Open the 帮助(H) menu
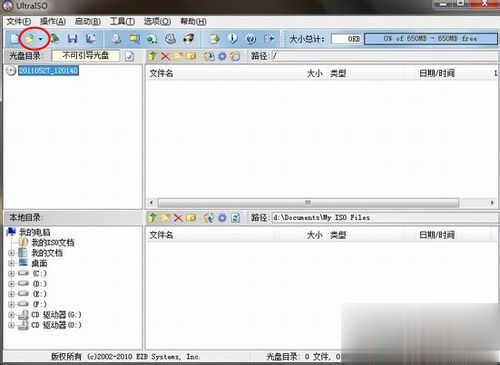The height and width of the screenshot is (365, 500). coord(193,22)
